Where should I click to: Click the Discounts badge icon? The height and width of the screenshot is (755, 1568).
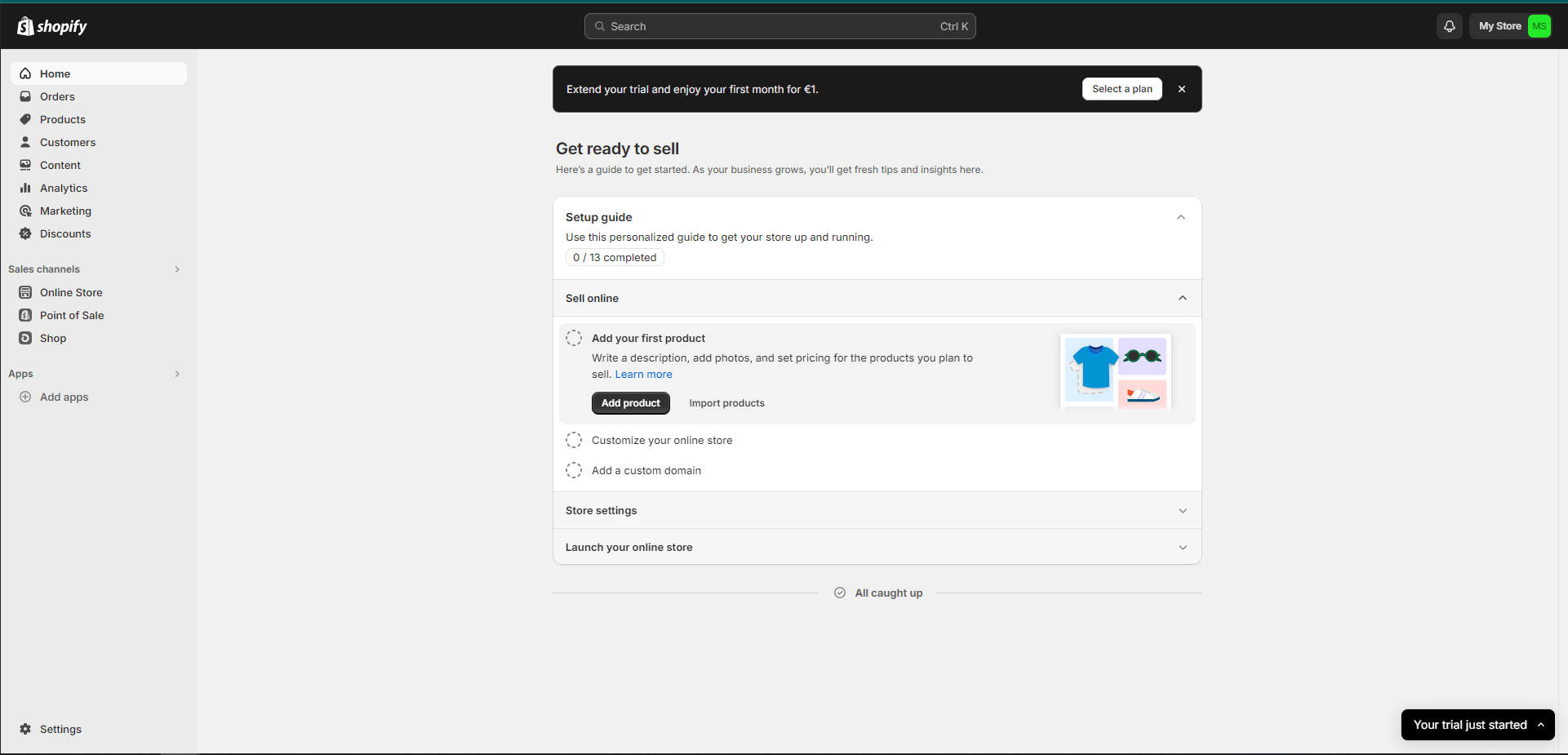point(25,233)
